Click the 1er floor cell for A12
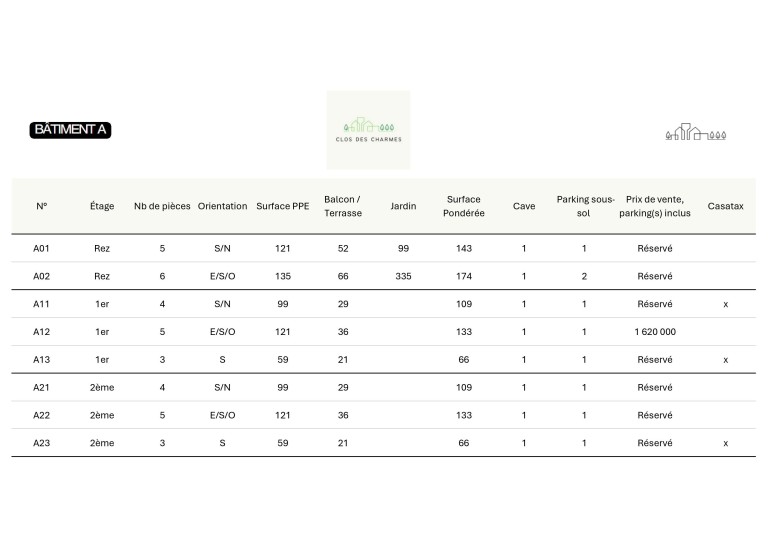This screenshot has width=768, height=543. (x=102, y=332)
